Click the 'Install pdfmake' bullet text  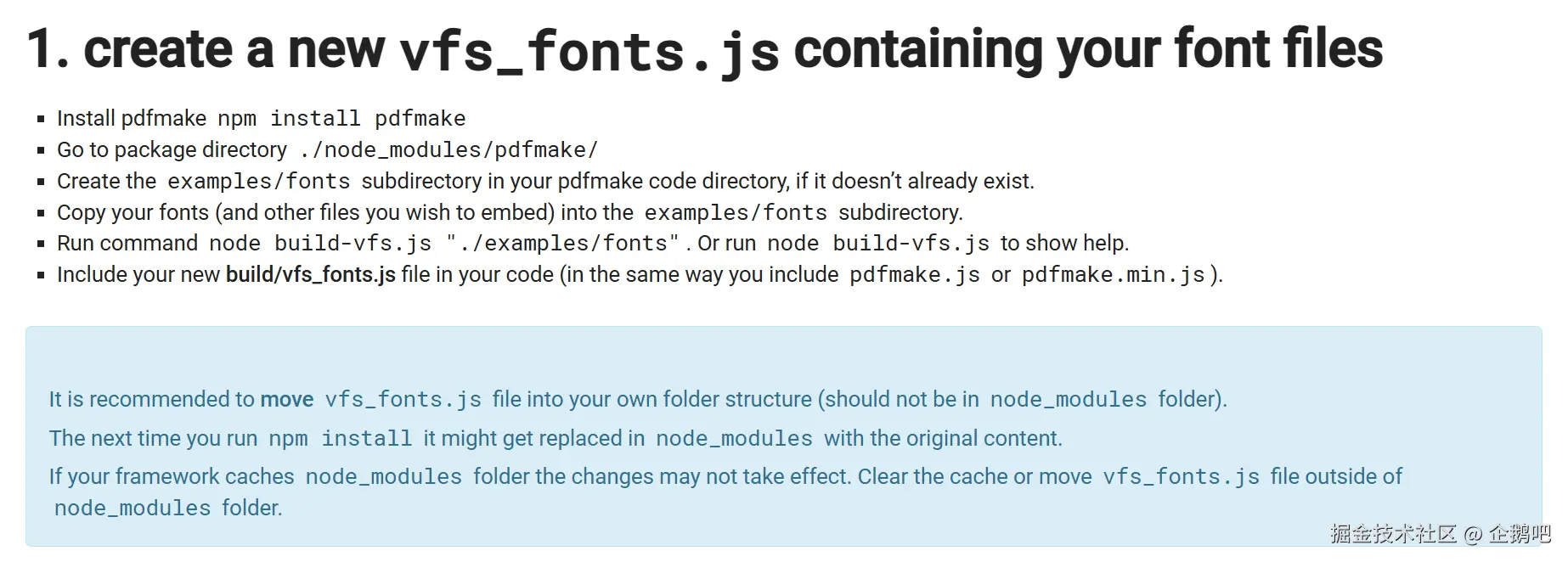[x=131, y=119]
